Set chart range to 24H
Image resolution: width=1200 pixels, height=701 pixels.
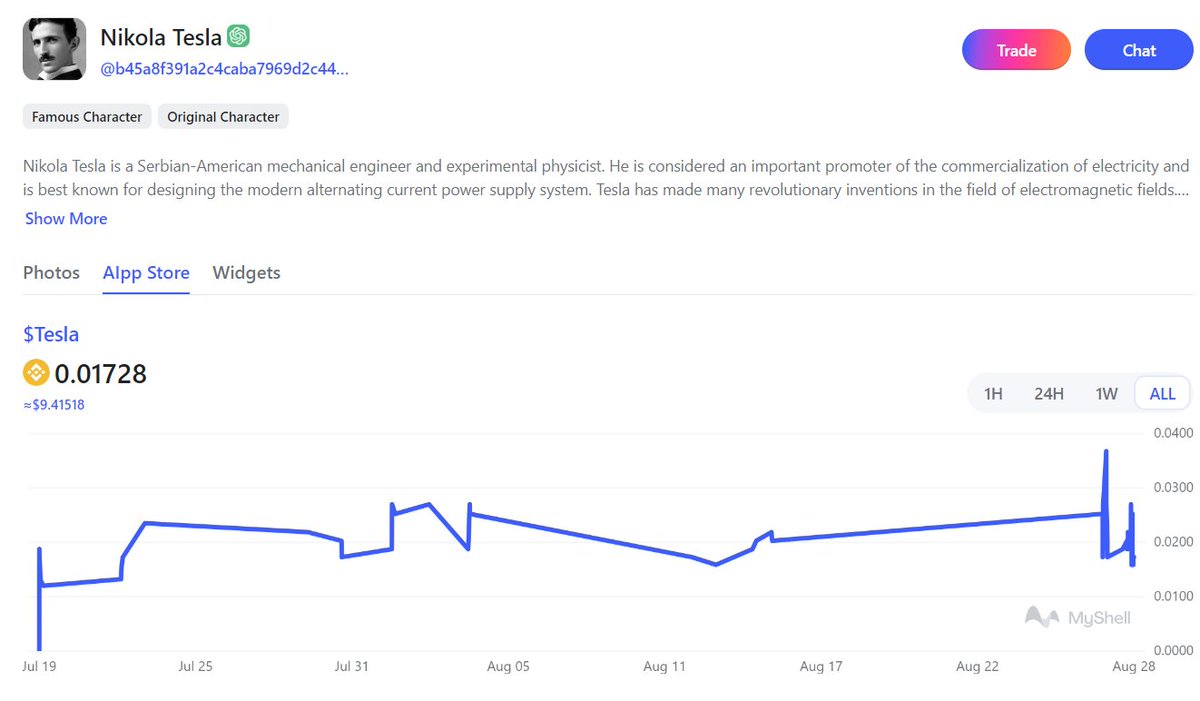1048,393
